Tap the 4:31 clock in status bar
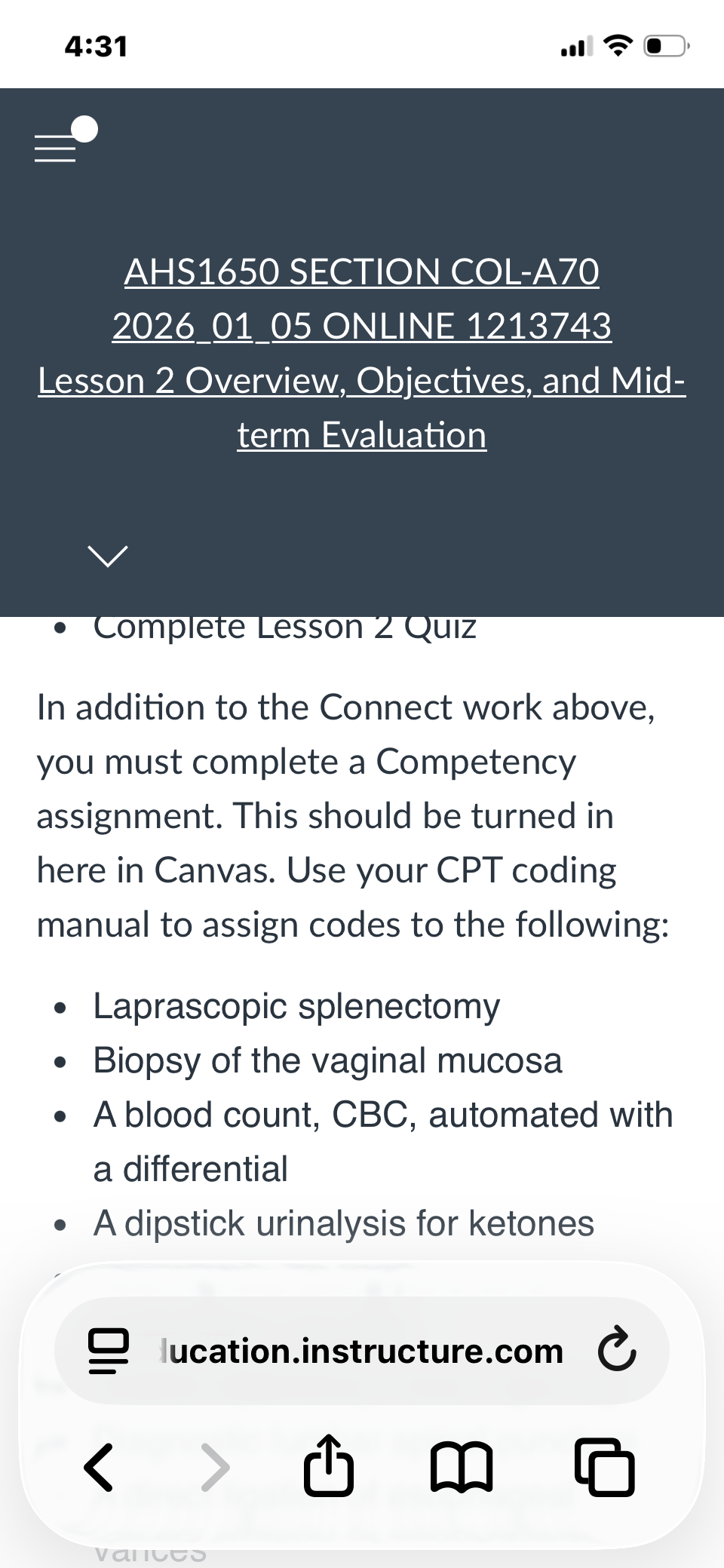 [x=96, y=47]
